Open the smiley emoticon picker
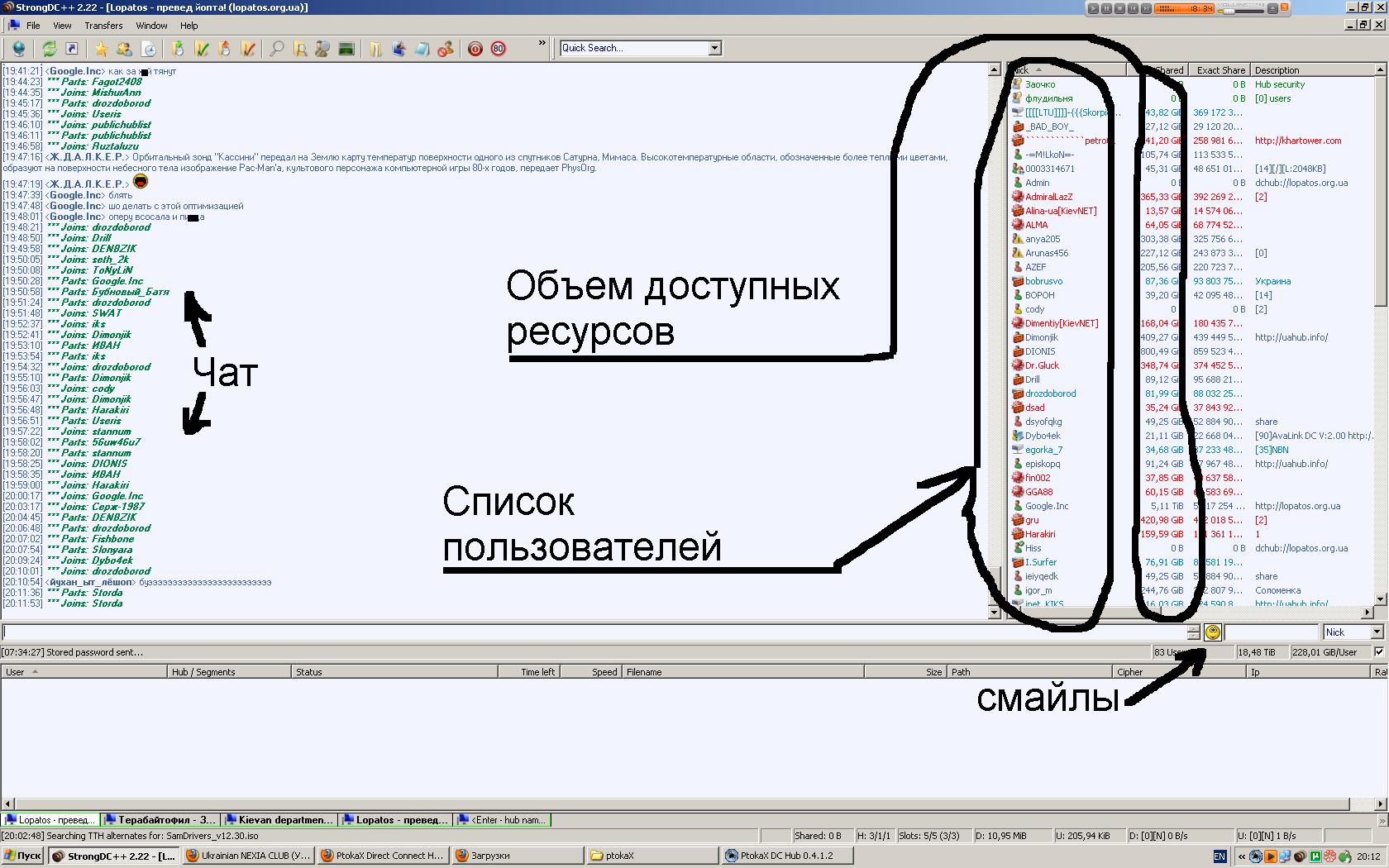The image size is (1389, 868). (1212, 632)
